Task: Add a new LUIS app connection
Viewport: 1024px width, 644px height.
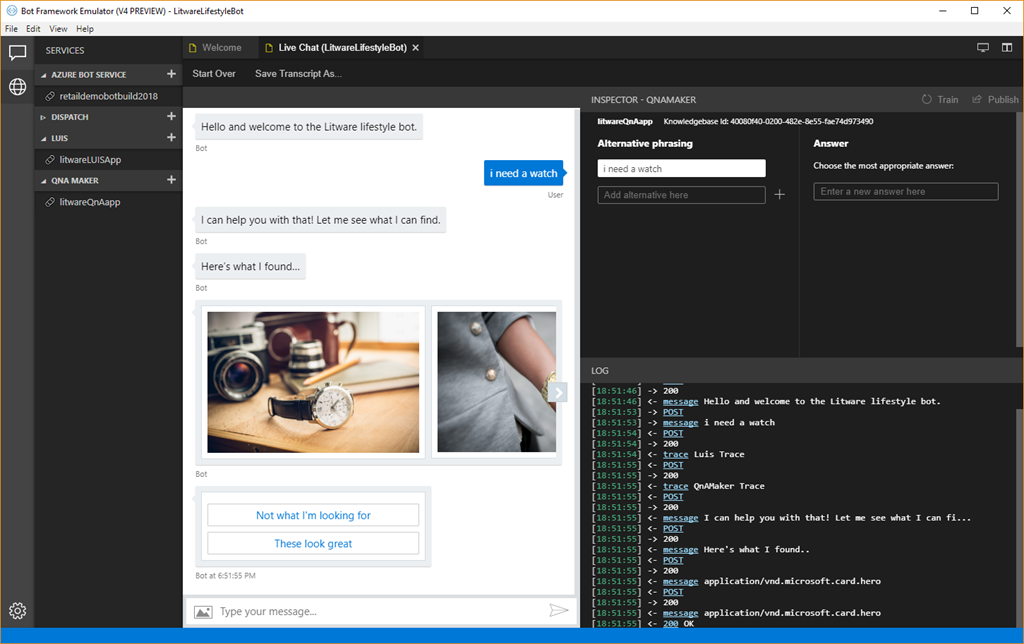Action: [x=171, y=137]
